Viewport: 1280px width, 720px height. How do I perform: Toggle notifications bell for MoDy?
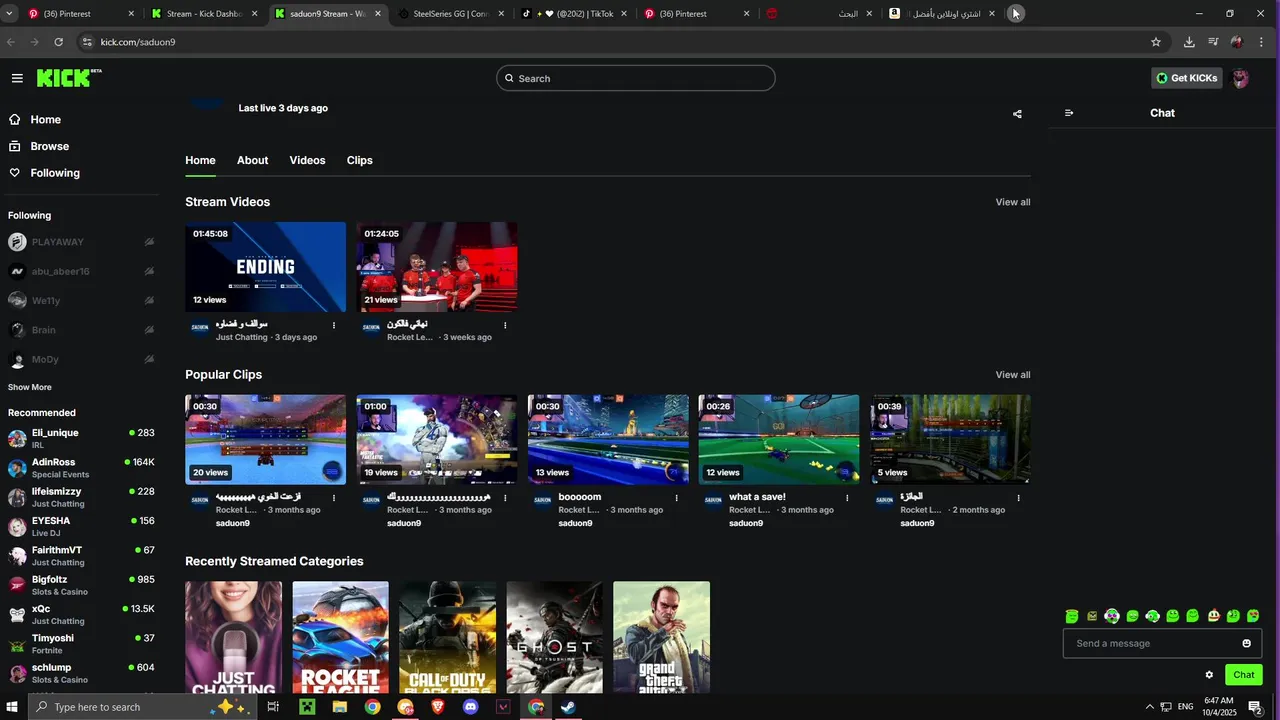point(149,359)
